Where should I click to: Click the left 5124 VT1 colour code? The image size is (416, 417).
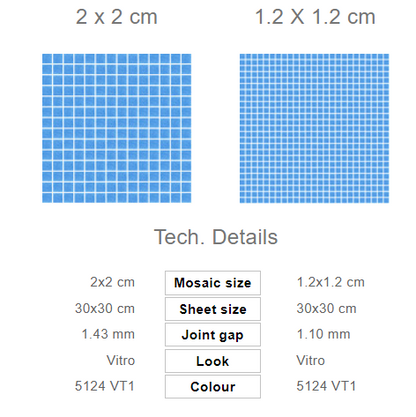[105, 386]
